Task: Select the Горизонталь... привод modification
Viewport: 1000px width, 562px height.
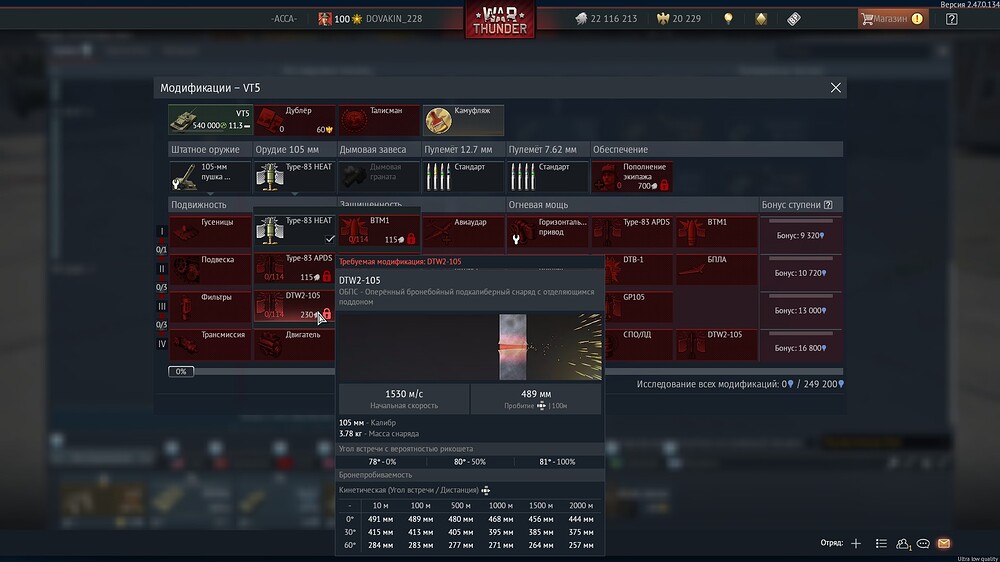Action: 547,232
